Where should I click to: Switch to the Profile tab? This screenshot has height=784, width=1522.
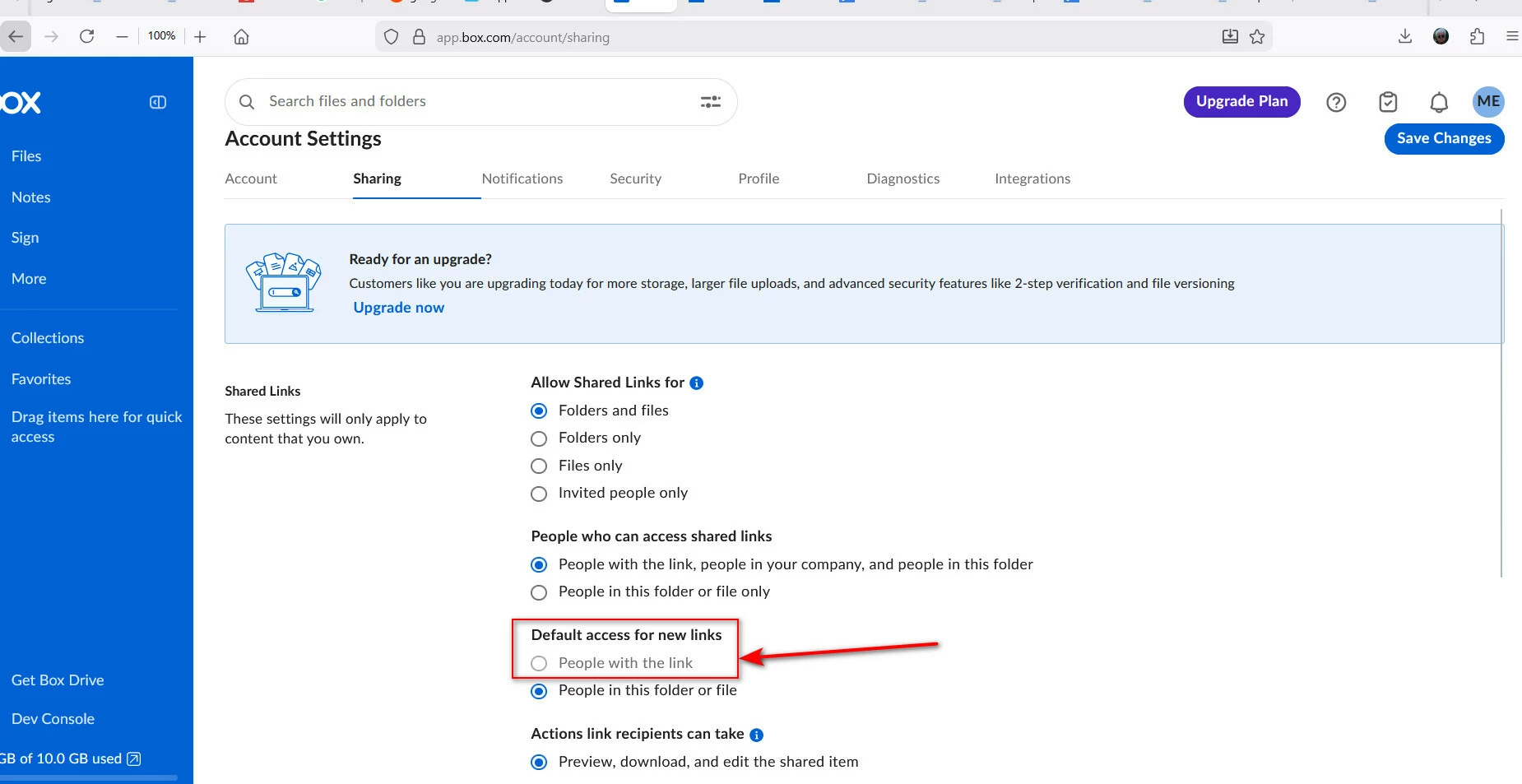759,179
